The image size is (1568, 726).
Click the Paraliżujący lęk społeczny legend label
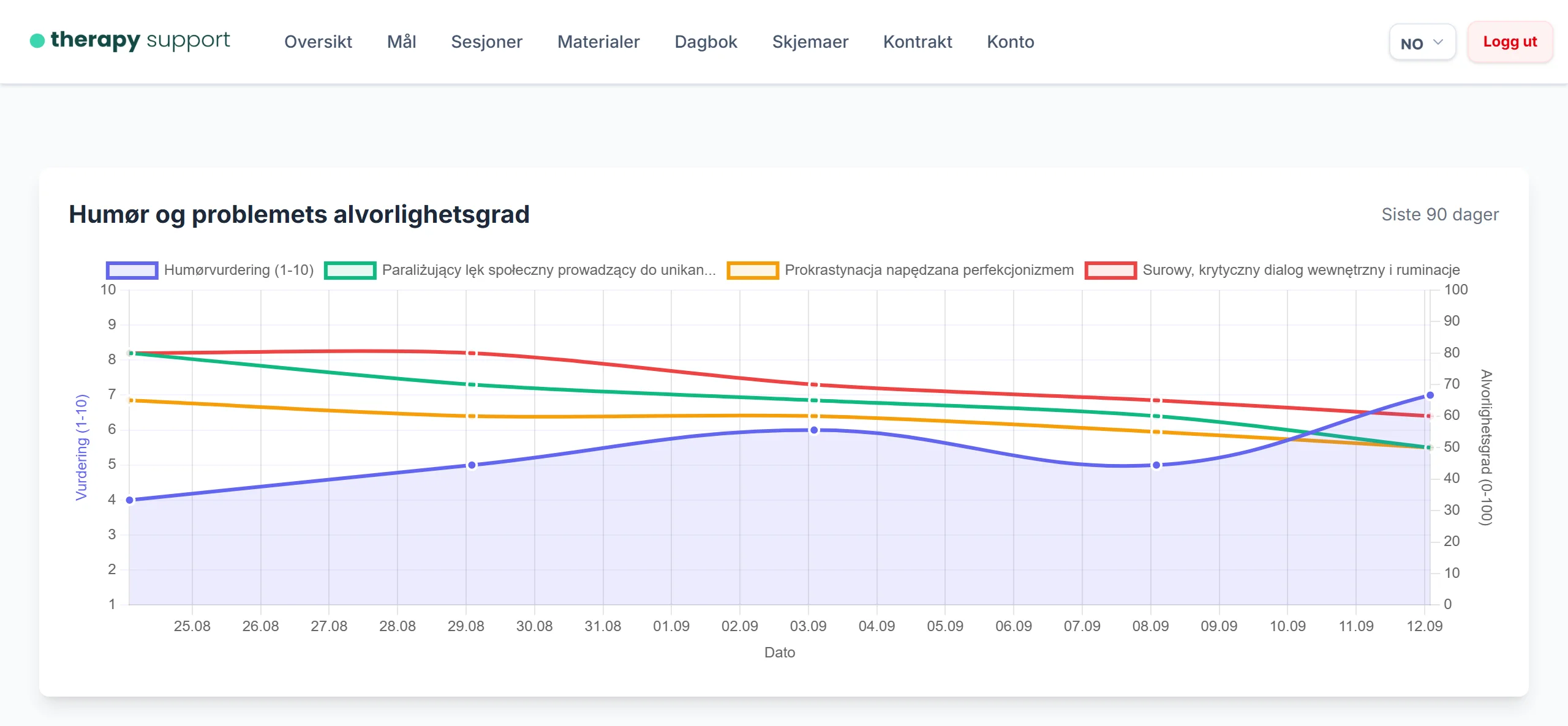pos(549,270)
